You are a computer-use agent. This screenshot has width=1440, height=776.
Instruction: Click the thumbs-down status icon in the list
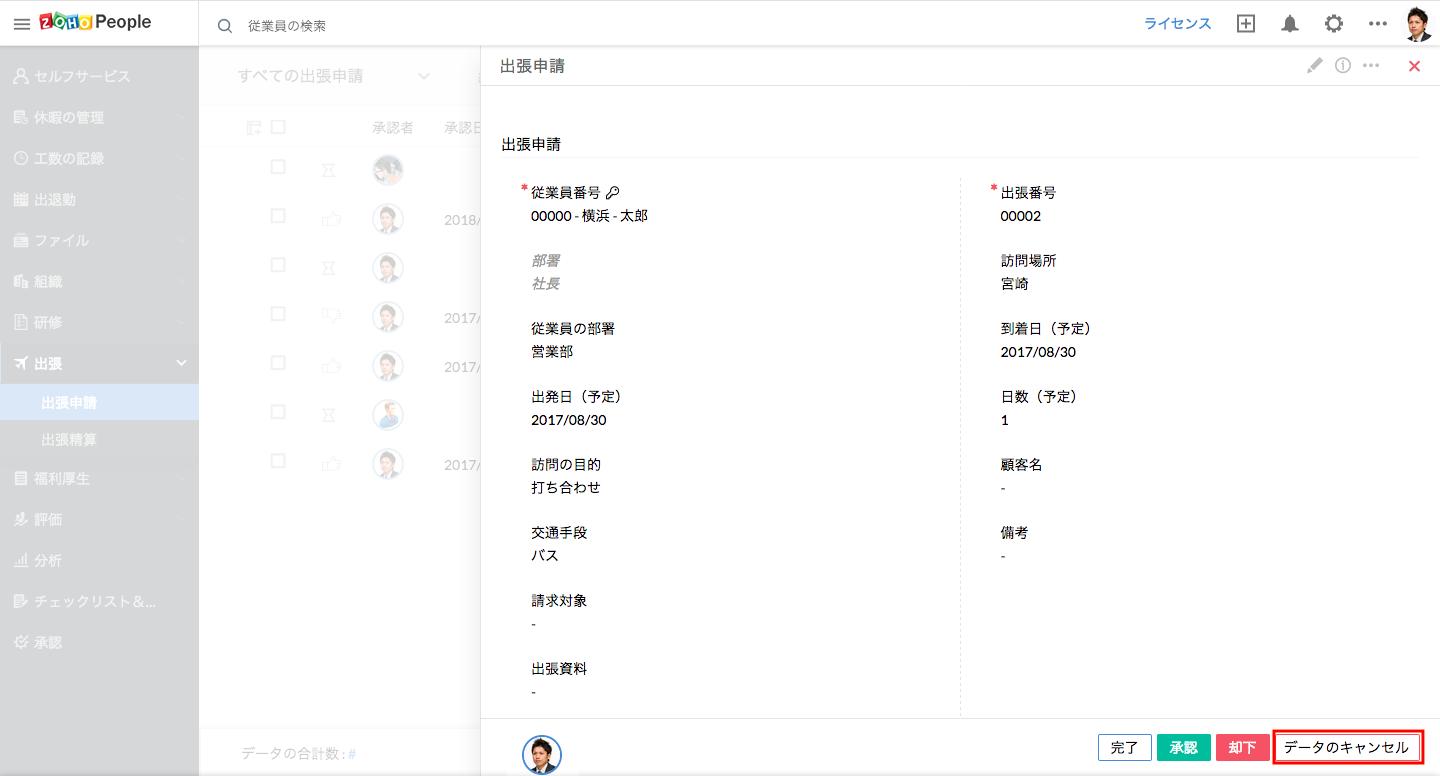pyautogui.click(x=331, y=316)
